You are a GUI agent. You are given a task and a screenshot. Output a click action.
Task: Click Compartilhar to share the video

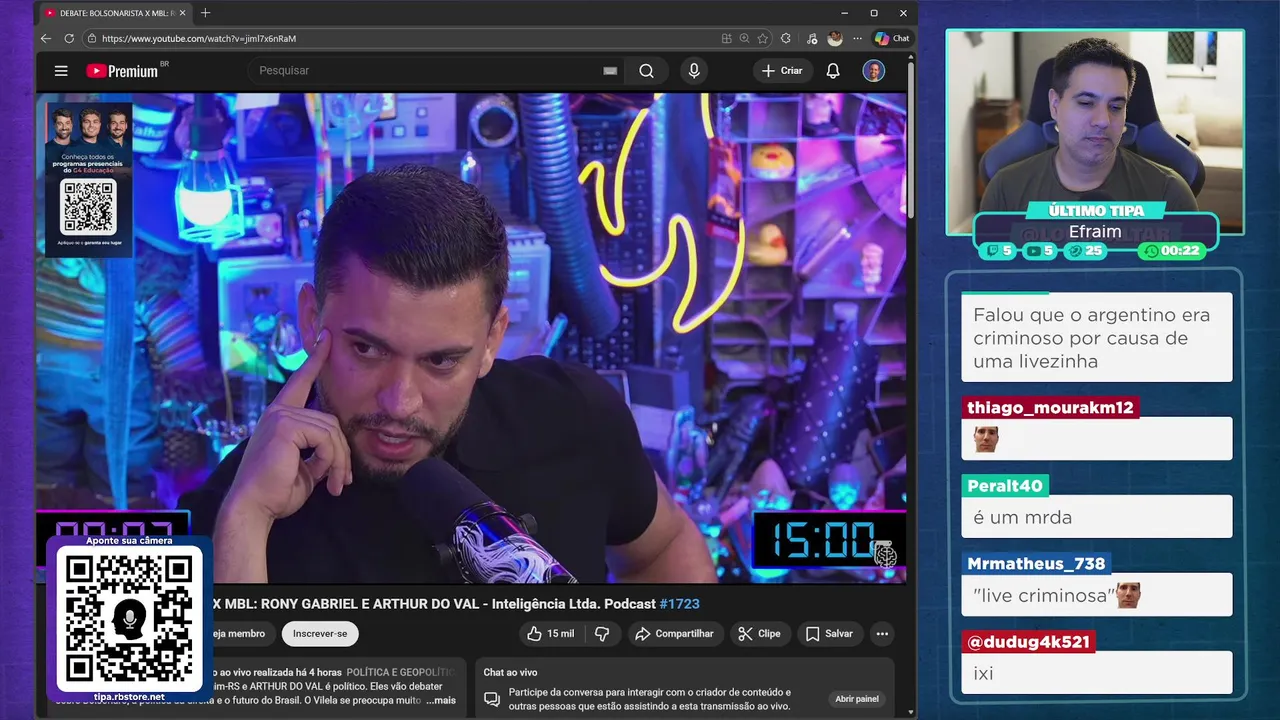pos(674,633)
